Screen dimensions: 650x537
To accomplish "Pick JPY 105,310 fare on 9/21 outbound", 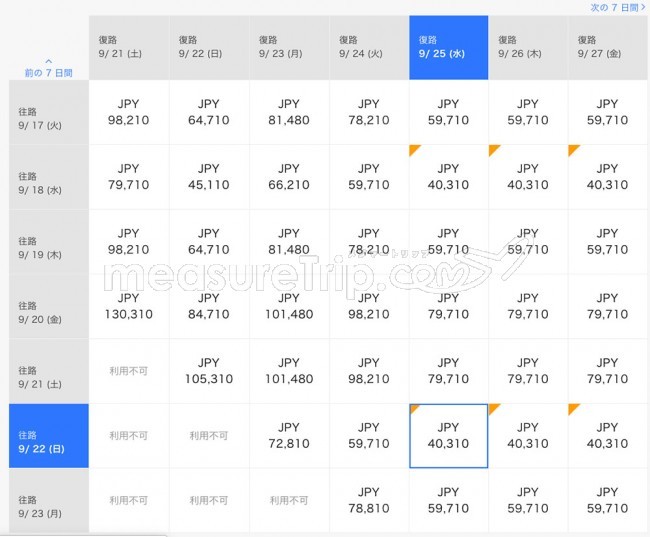I will coord(209,371).
